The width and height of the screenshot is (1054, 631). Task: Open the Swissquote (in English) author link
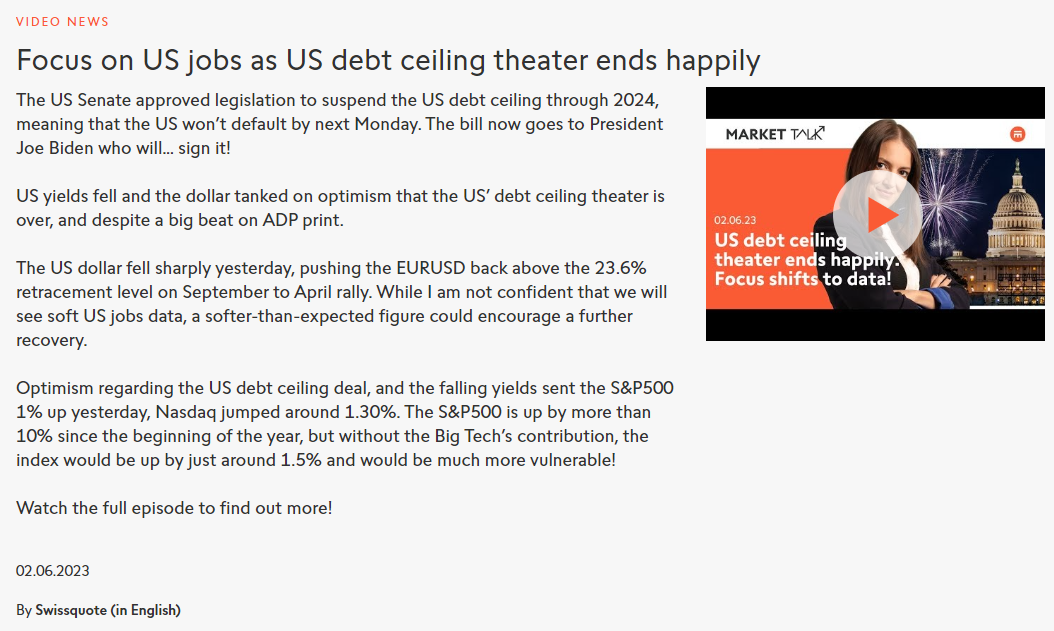108,610
